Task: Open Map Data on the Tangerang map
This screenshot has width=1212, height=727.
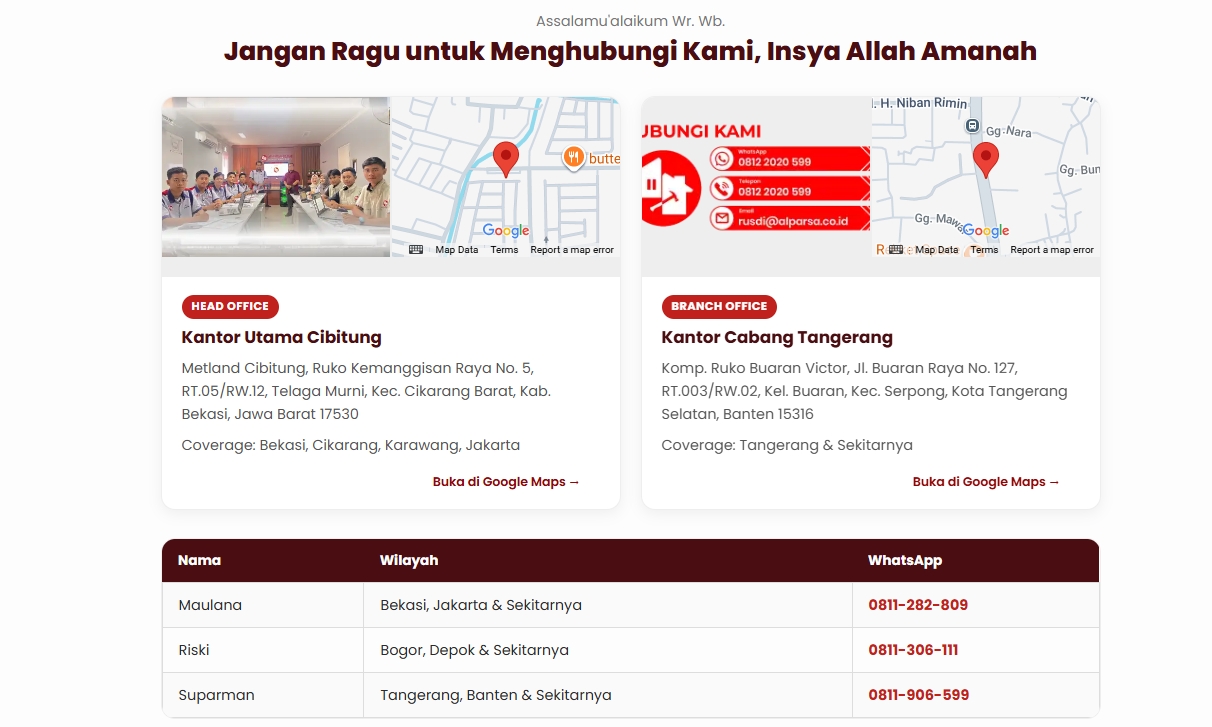Action: click(937, 250)
